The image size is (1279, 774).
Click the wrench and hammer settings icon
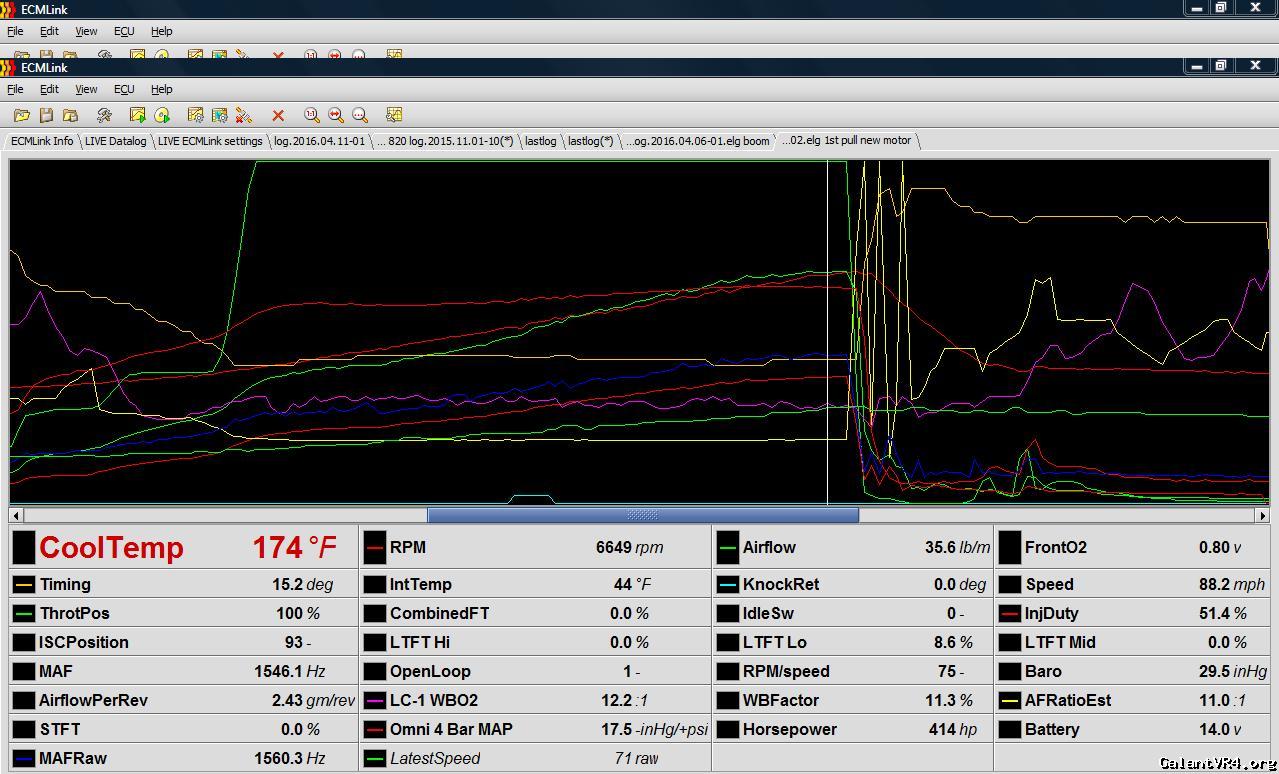[104, 116]
